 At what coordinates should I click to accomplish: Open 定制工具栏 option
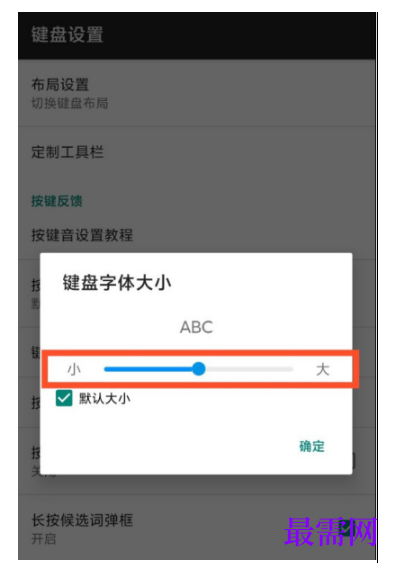pyautogui.click(x=196, y=152)
